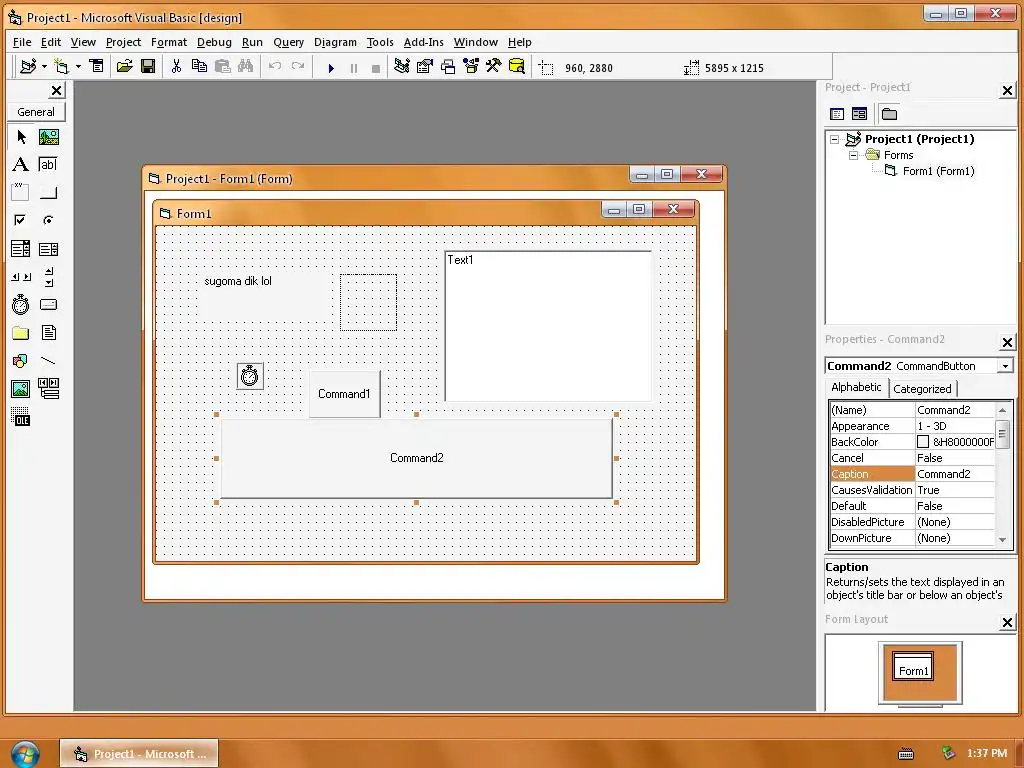Screen dimensions: 1024x768
Task: Select the Data control tool
Action: (x=48, y=389)
